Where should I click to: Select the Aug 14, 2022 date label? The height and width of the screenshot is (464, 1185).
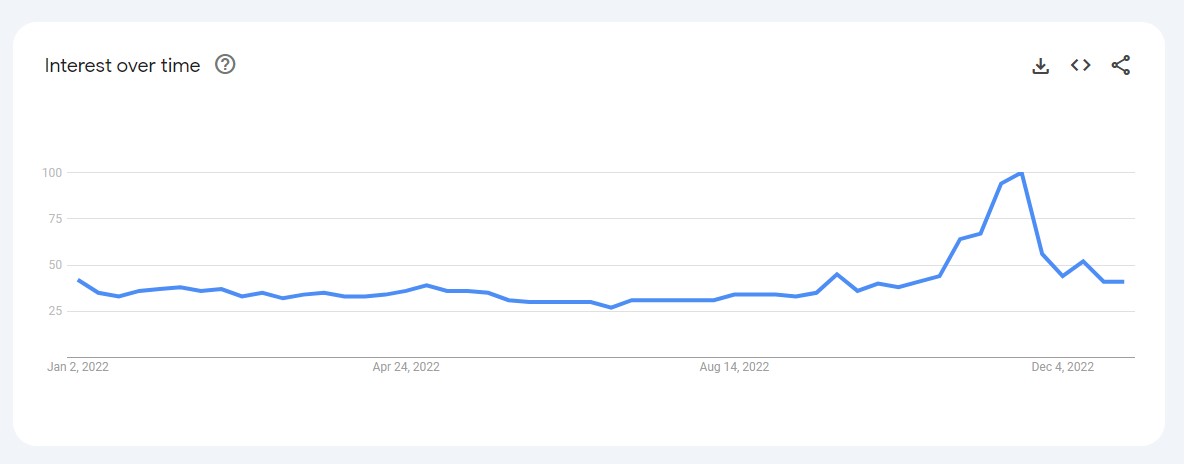click(x=734, y=367)
